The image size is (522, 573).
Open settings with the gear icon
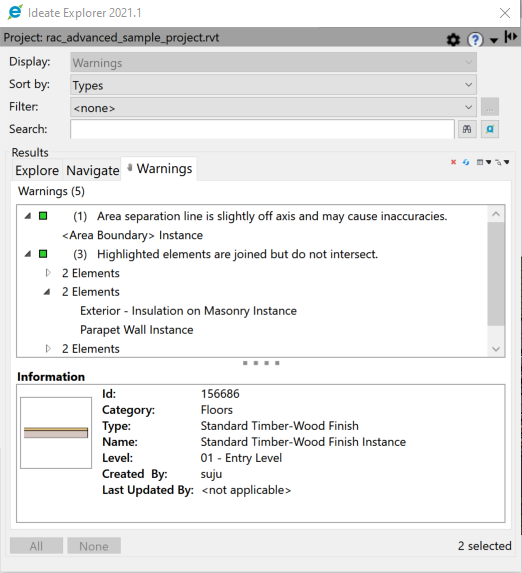(453, 39)
